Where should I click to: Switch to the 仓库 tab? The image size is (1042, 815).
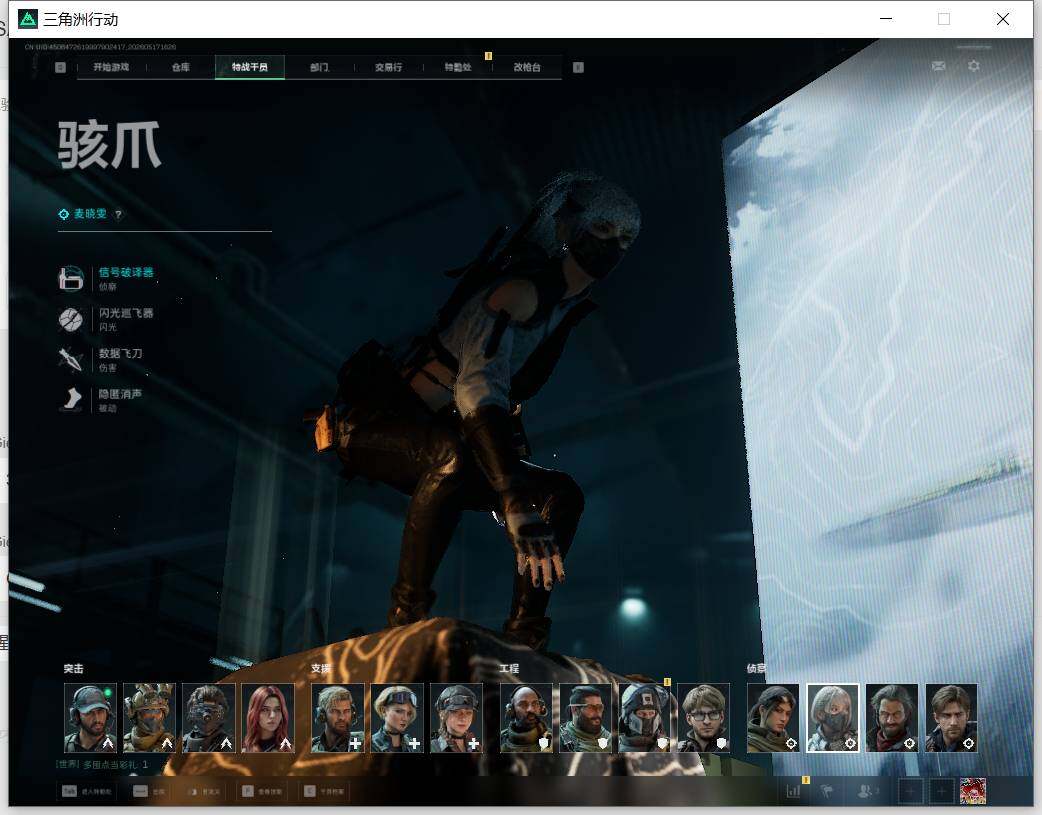pos(181,67)
